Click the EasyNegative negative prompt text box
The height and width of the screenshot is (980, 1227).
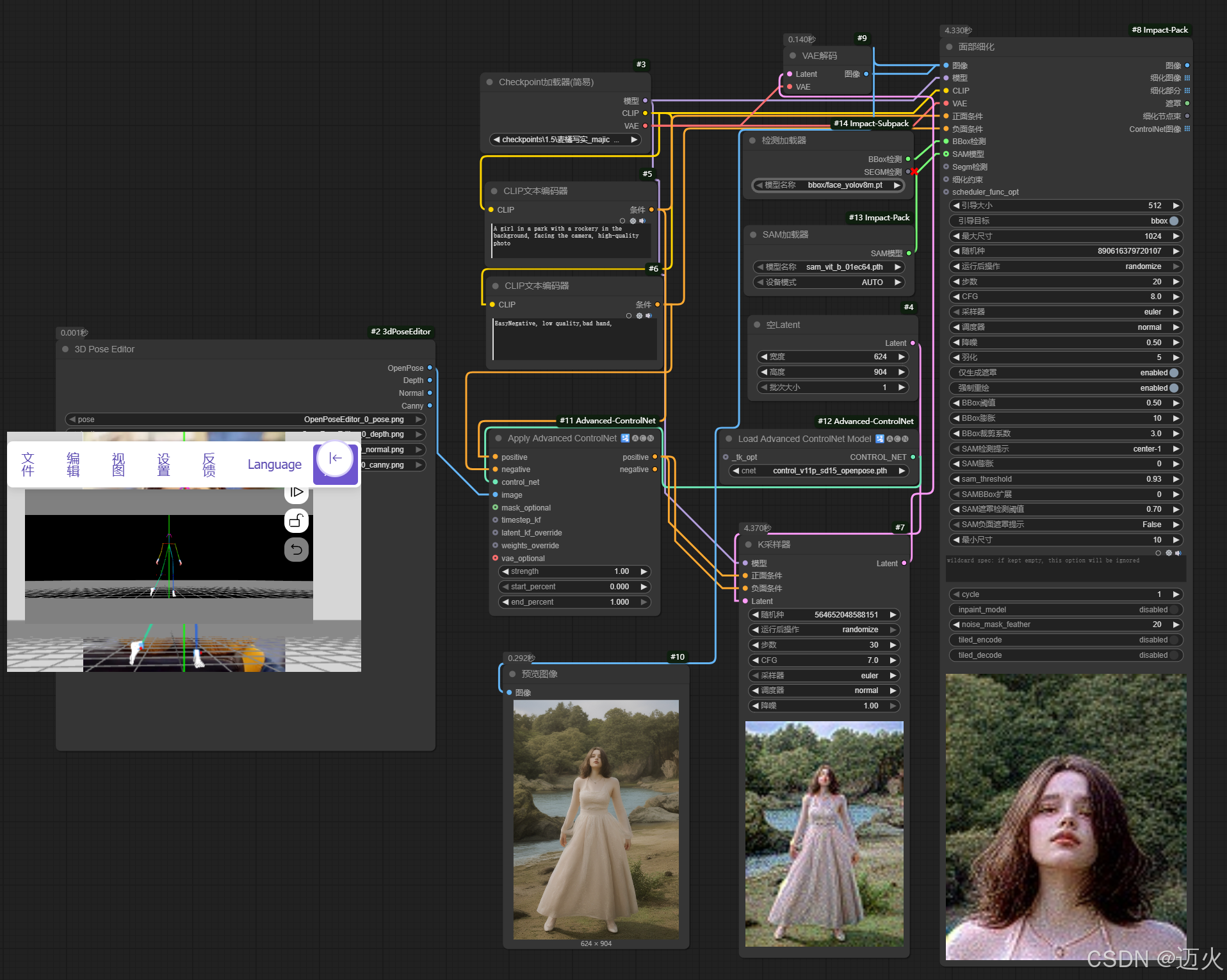tap(574, 339)
